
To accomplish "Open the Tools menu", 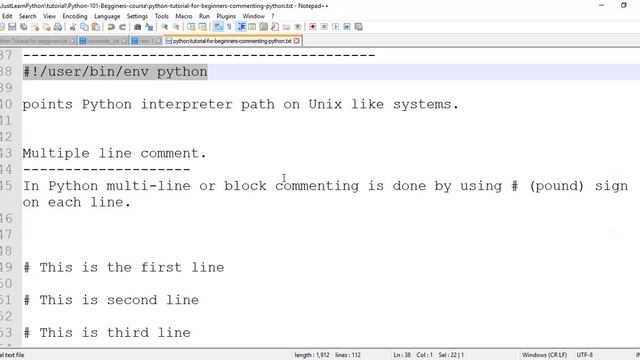I will tap(162, 16).
